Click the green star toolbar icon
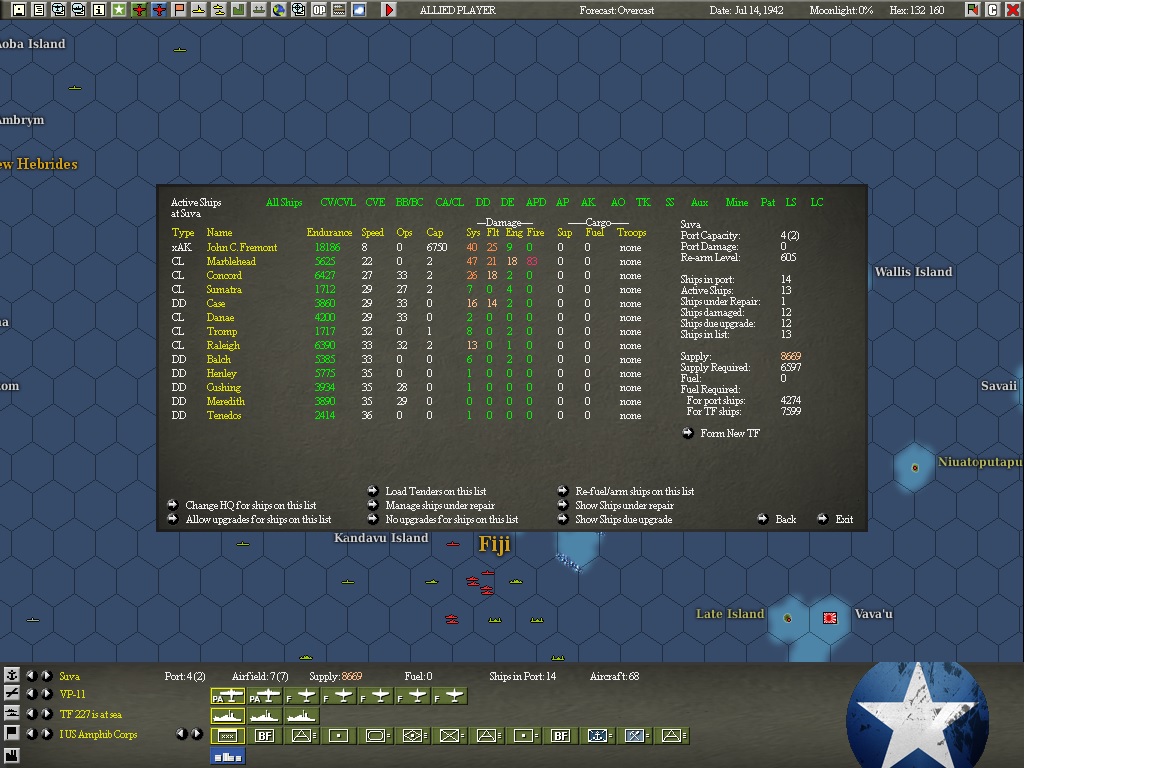Screen dimensions: 1152x768 118,10
